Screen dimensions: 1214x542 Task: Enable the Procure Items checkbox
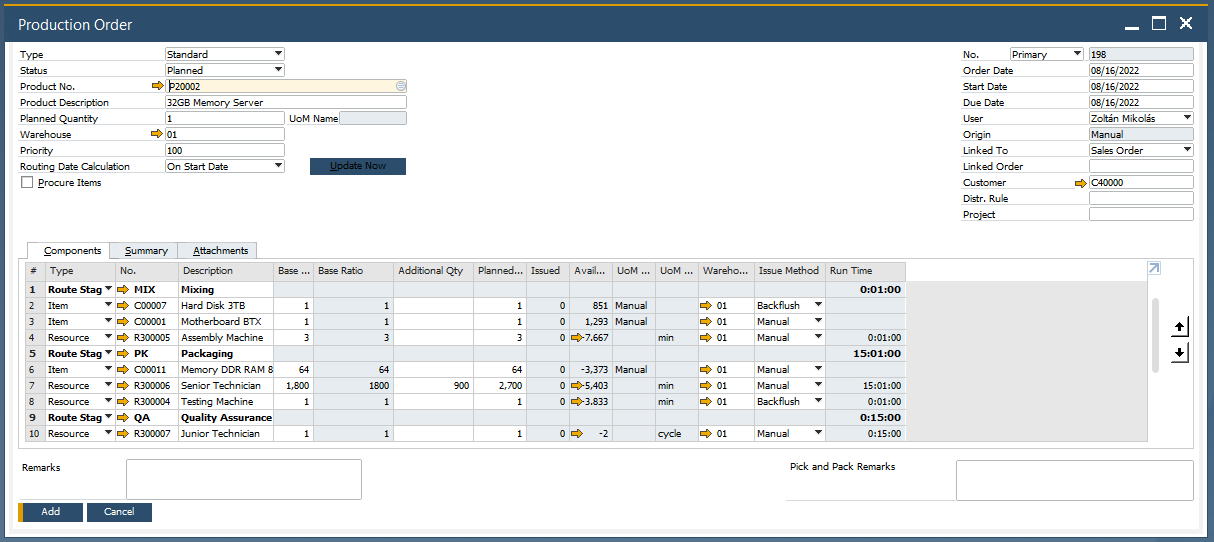(x=27, y=183)
